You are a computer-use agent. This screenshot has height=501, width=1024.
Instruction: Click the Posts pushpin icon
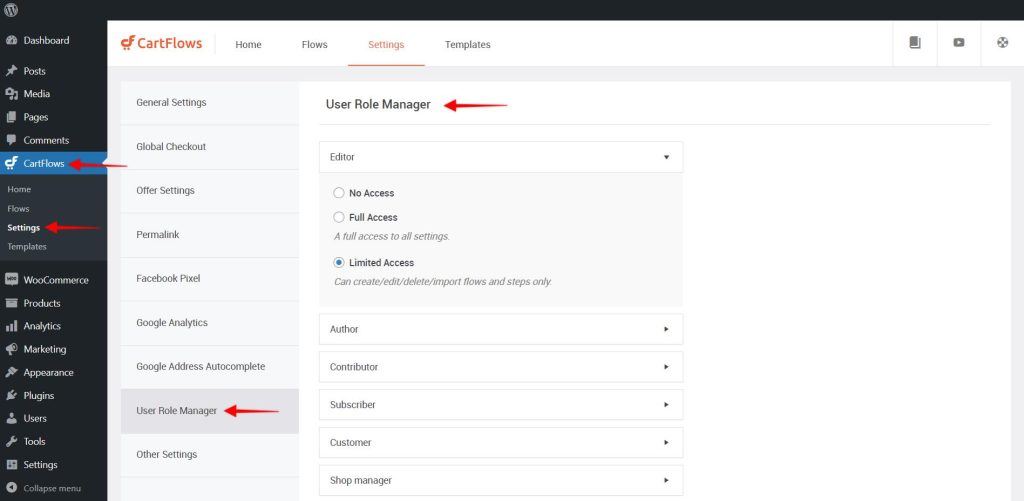point(11,71)
